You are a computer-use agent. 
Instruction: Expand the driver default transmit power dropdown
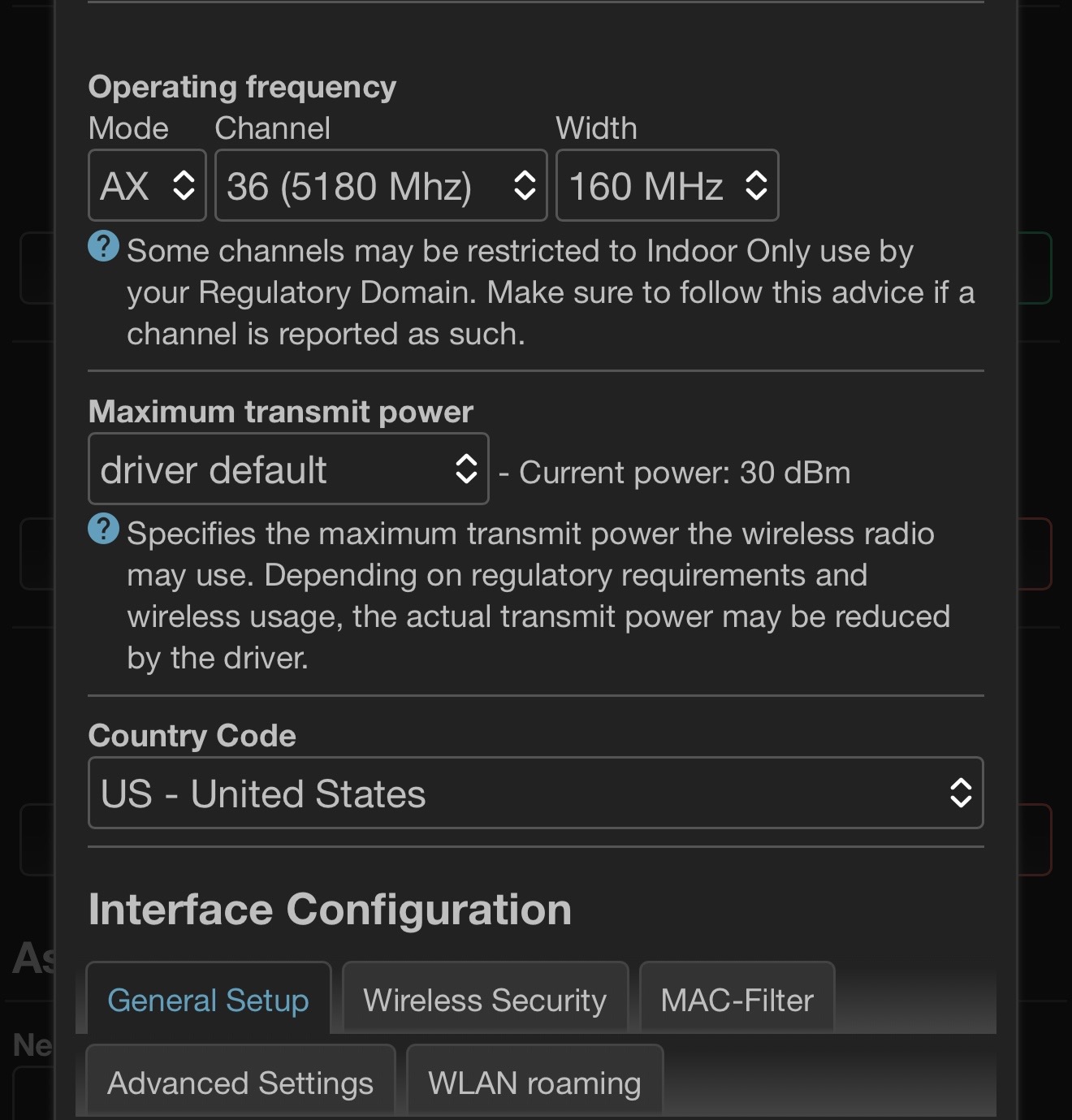click(288, 469)
